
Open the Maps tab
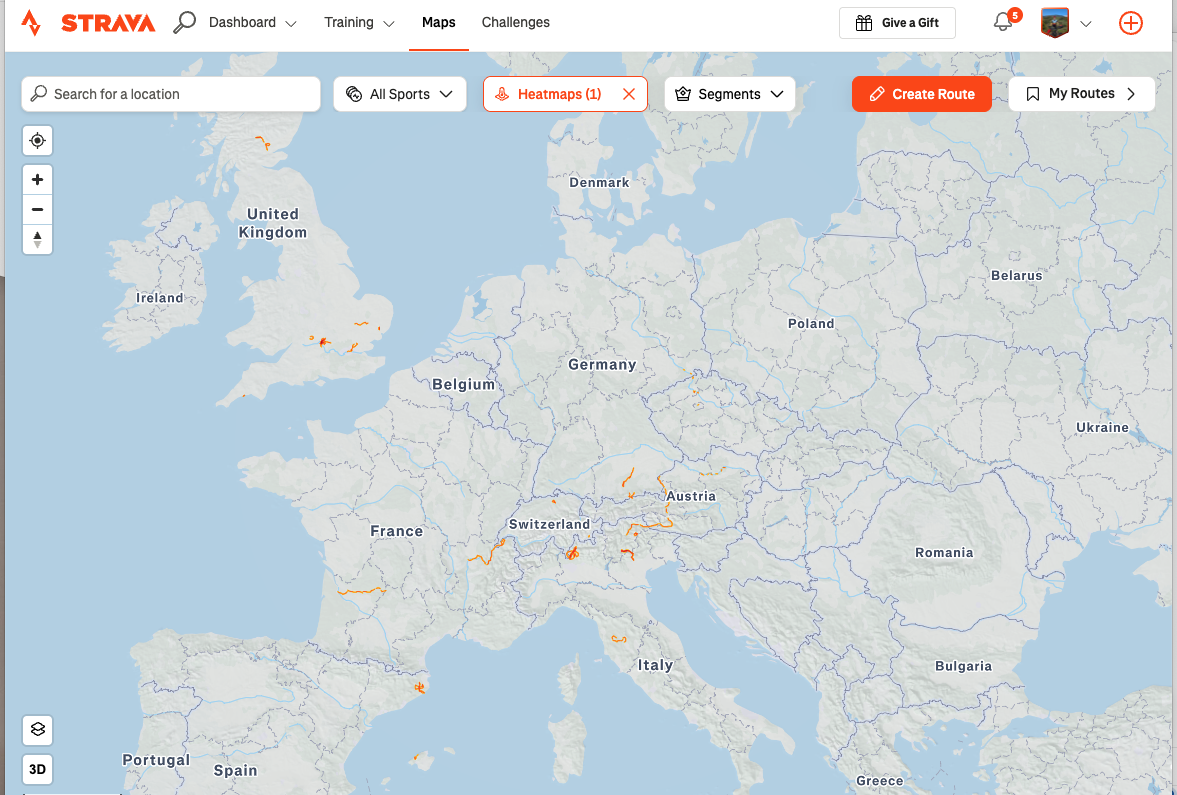pos(438,23)
